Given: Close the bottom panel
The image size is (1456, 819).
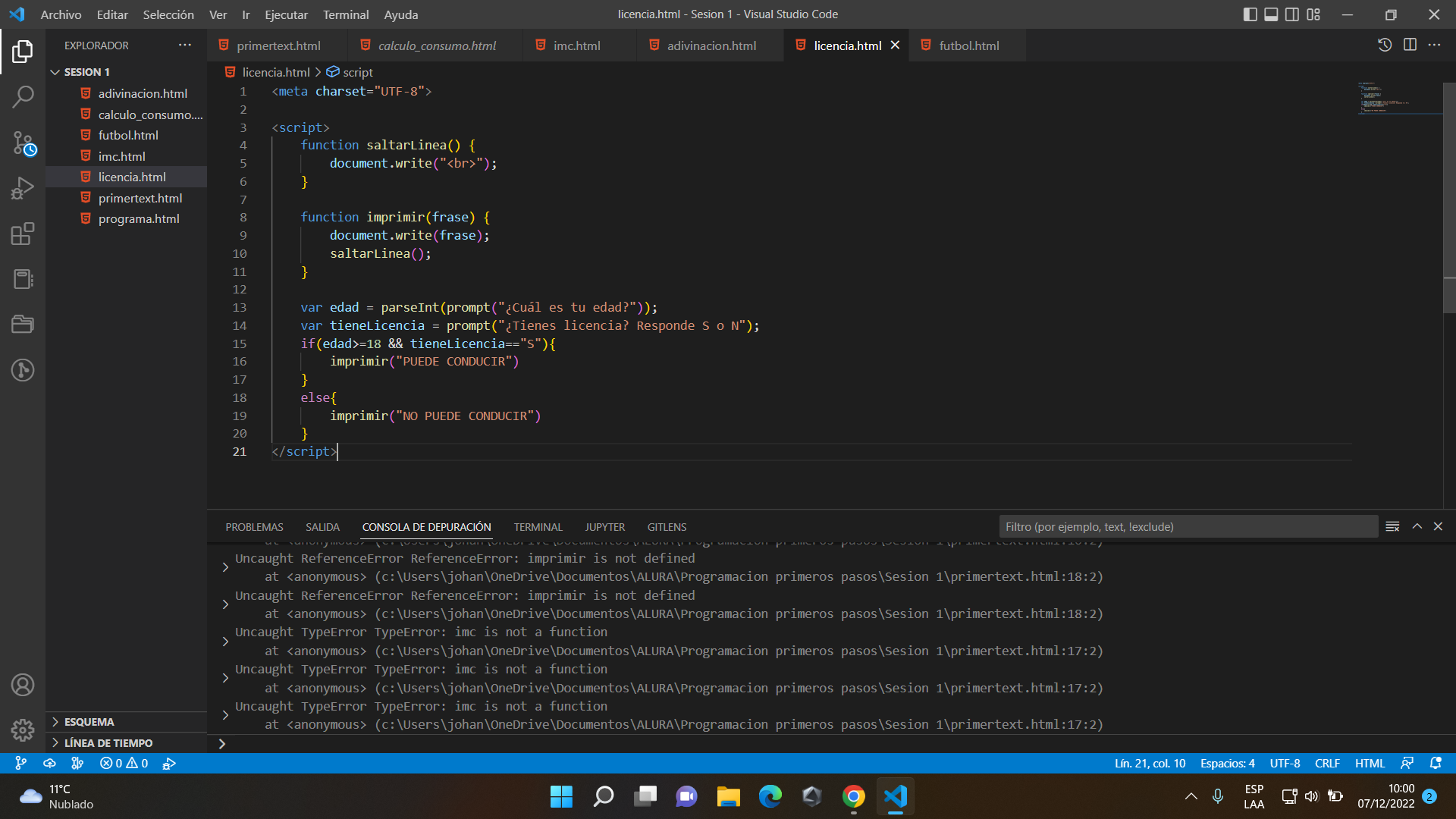Looking at the screenshot, I should coord(1438,526).
